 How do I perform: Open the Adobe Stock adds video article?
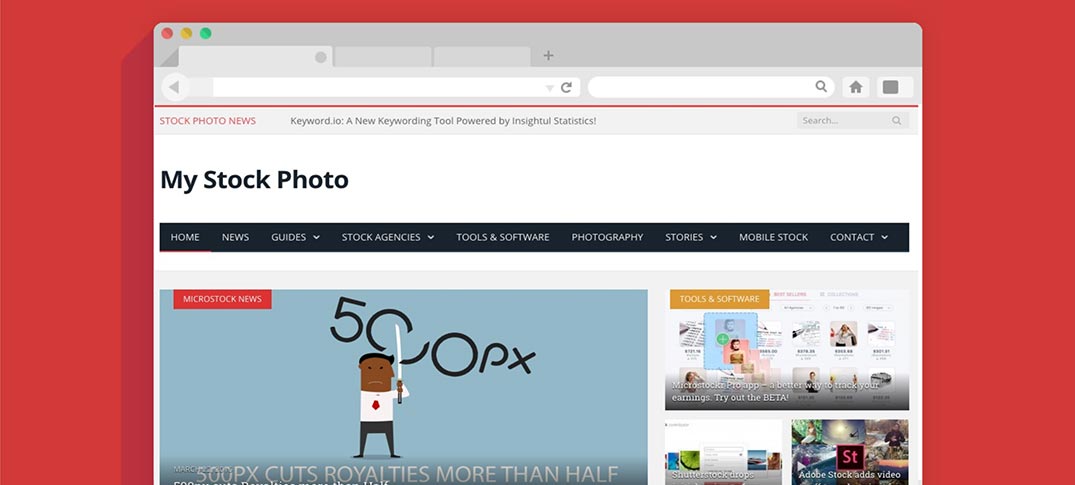pyautogui.click(x=850, y=452)
